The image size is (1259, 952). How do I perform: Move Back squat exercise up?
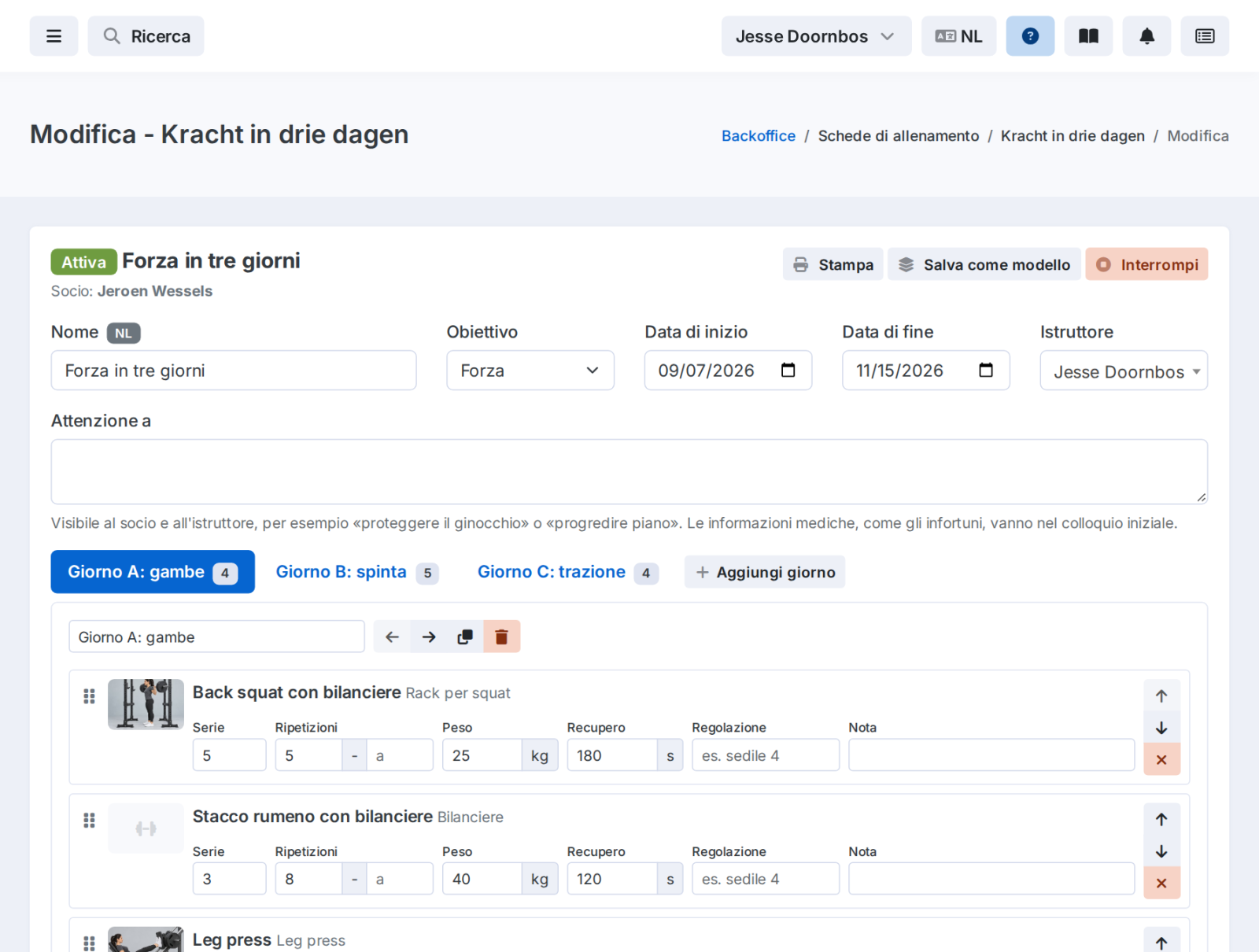[1161, 696]
